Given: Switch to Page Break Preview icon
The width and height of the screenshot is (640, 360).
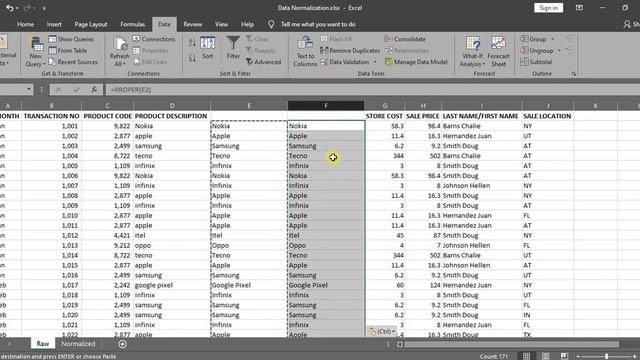Looking at the screenshot, I should coord(564,356).
